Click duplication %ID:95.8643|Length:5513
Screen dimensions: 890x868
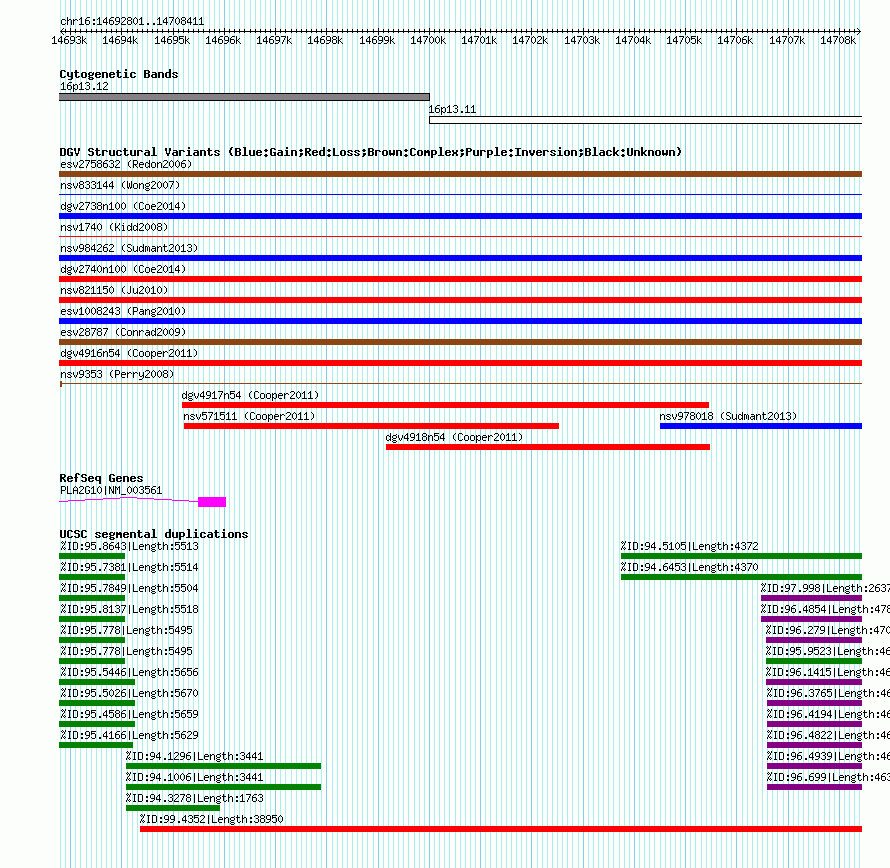(129, 546)
